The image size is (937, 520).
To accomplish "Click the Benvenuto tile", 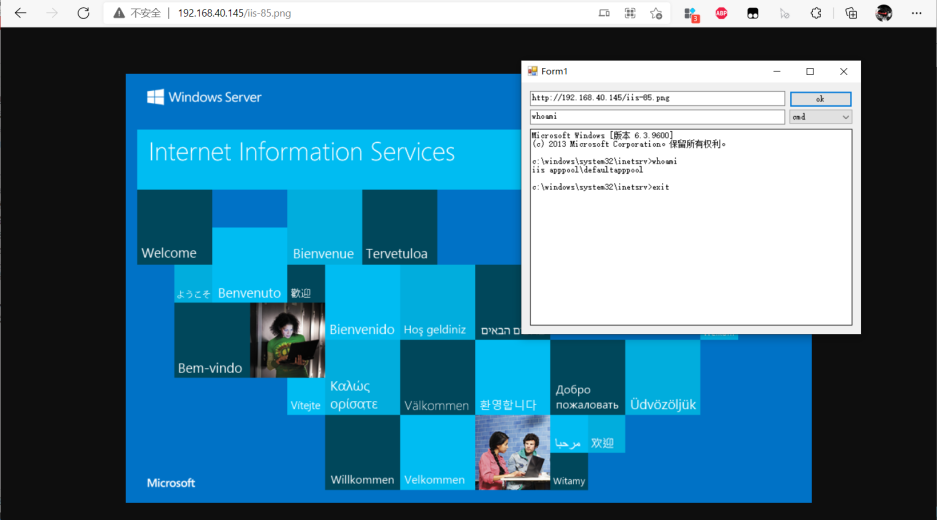I will pos(249,265).
